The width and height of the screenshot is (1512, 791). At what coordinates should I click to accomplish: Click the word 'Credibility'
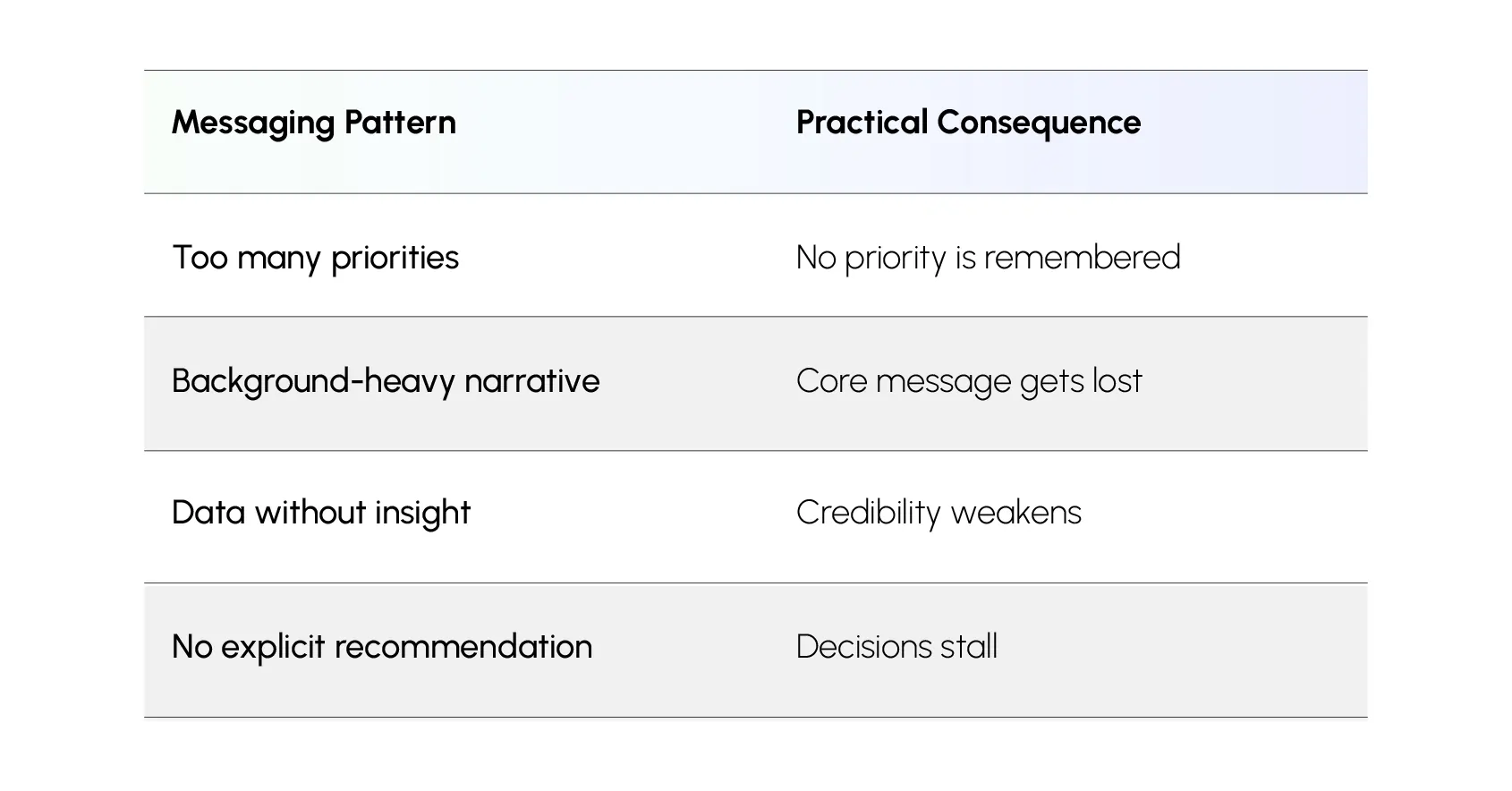coord(868,513)
